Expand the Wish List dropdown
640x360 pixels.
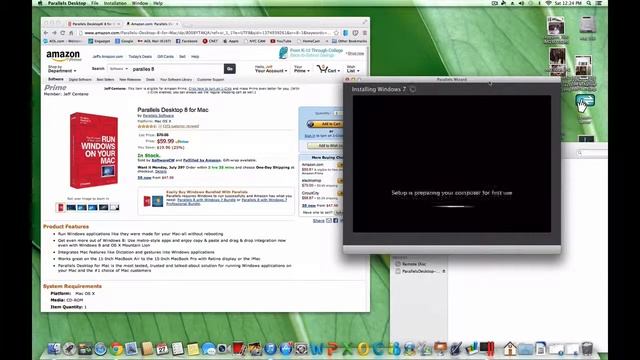(353, 69)
